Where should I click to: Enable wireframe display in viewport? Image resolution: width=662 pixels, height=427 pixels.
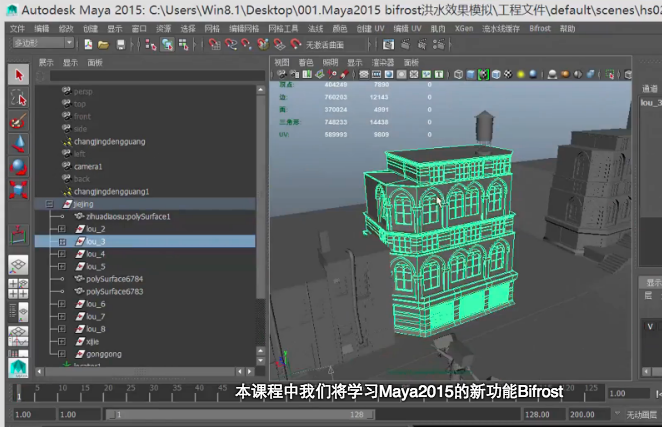click(458, 74)
